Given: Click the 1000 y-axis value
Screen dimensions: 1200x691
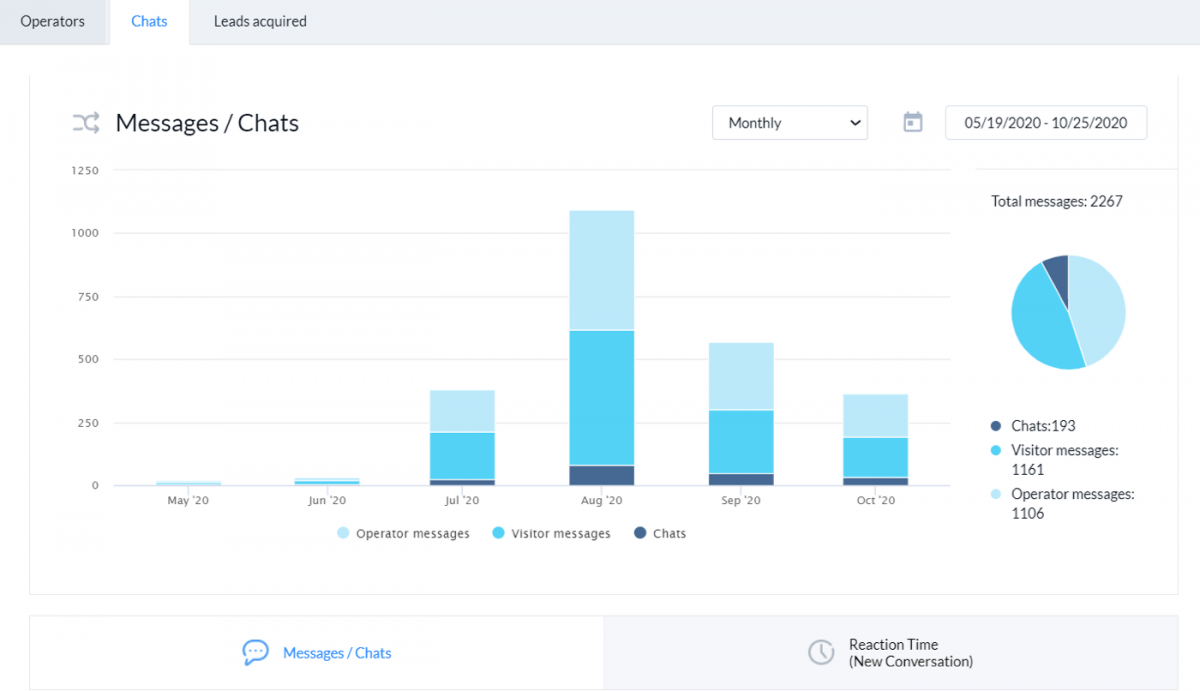Looking at the screenshot, I should click(x=85, y=233).
